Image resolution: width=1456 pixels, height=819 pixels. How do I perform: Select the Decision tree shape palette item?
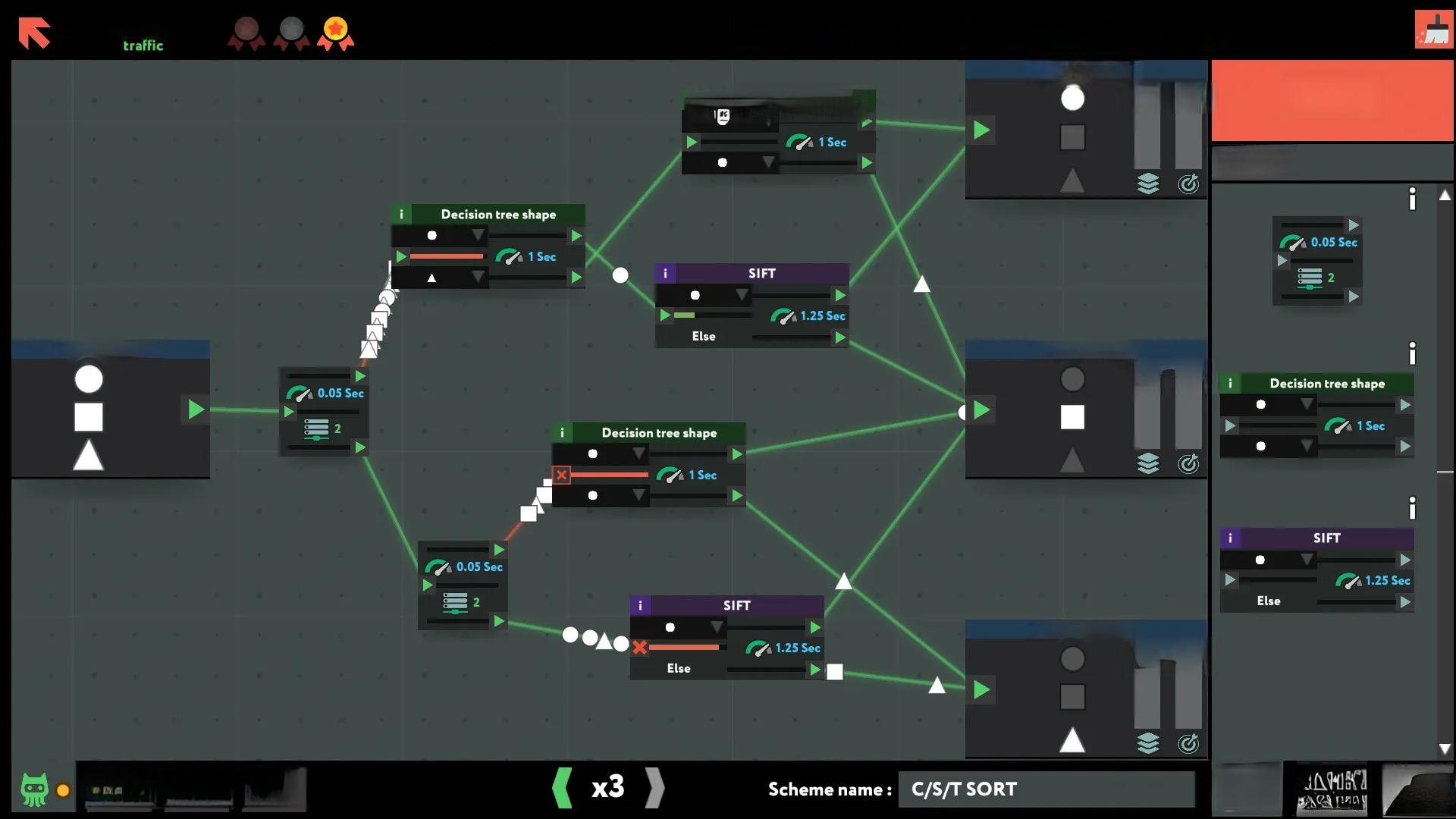1326,384
